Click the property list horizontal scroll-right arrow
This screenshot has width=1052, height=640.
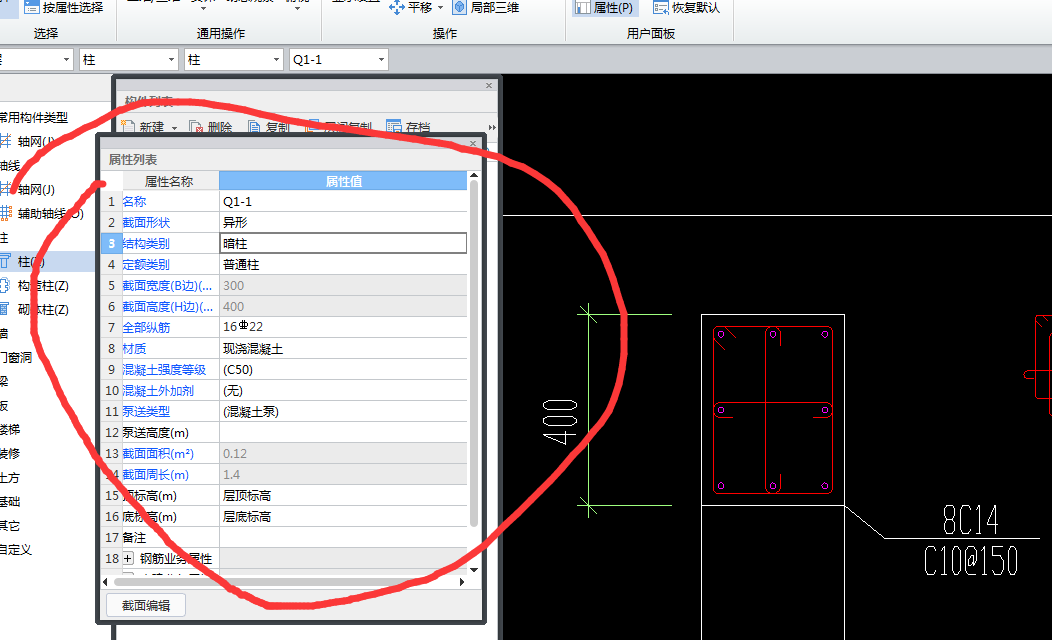[x=462, y=582]
